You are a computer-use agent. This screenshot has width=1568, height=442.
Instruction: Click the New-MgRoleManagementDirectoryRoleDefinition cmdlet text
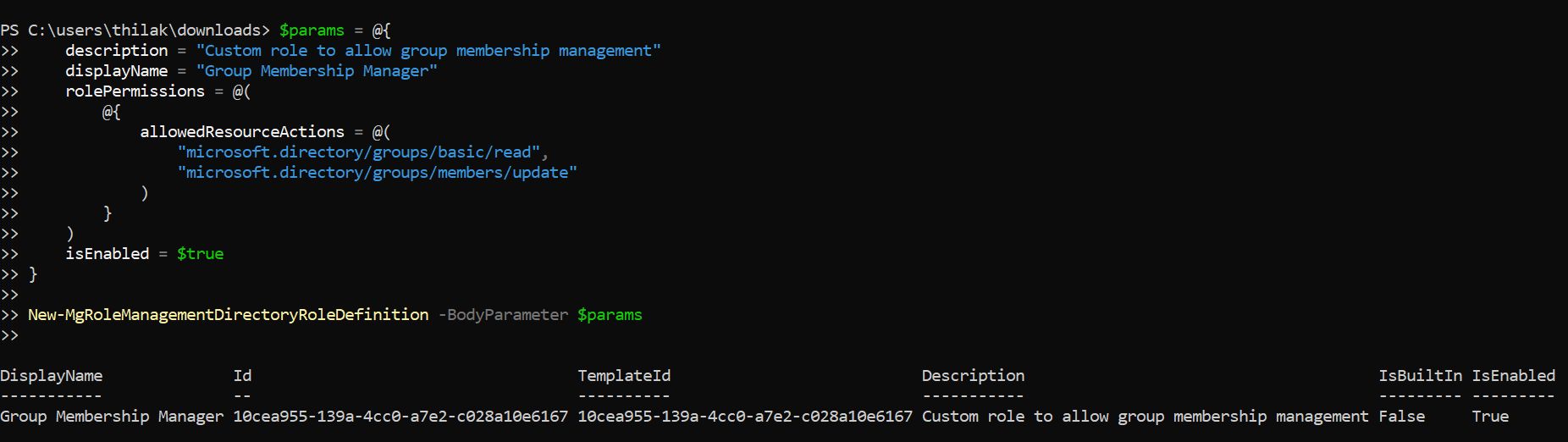pos(229,315)
